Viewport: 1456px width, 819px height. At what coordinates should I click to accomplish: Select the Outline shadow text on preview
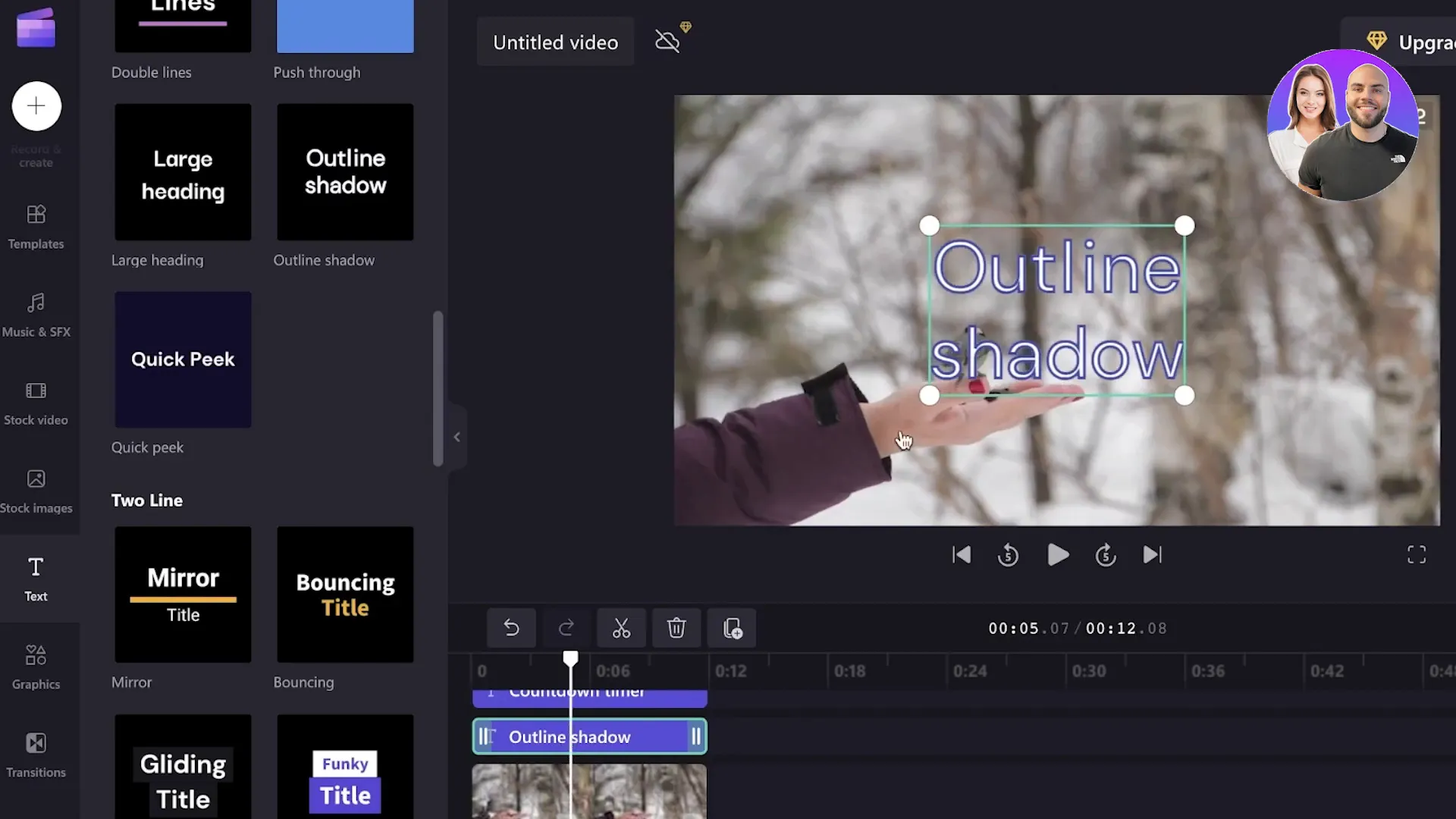[1056, 311]
